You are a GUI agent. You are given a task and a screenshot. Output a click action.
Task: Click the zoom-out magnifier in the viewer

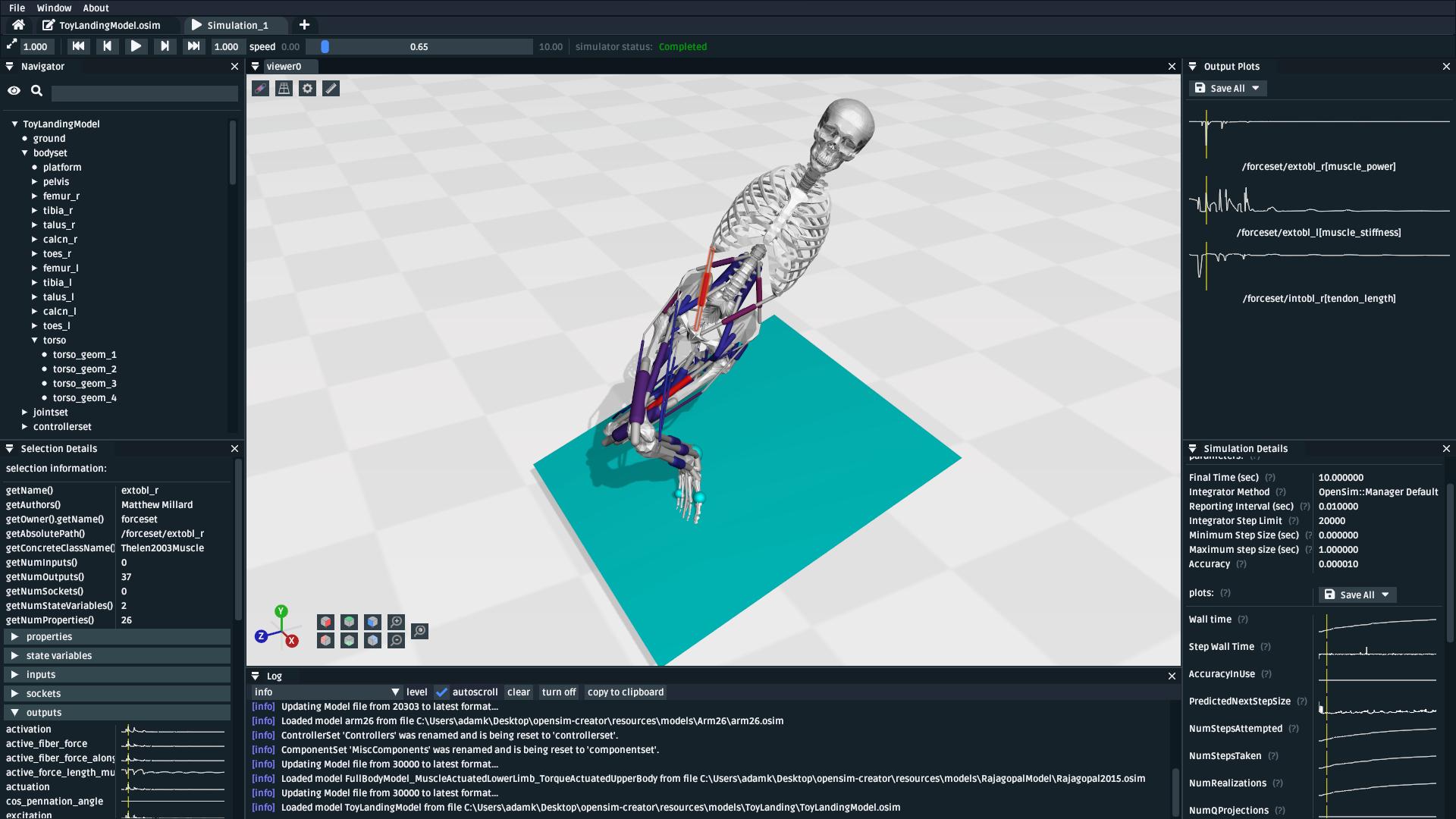tap(396, 641)
